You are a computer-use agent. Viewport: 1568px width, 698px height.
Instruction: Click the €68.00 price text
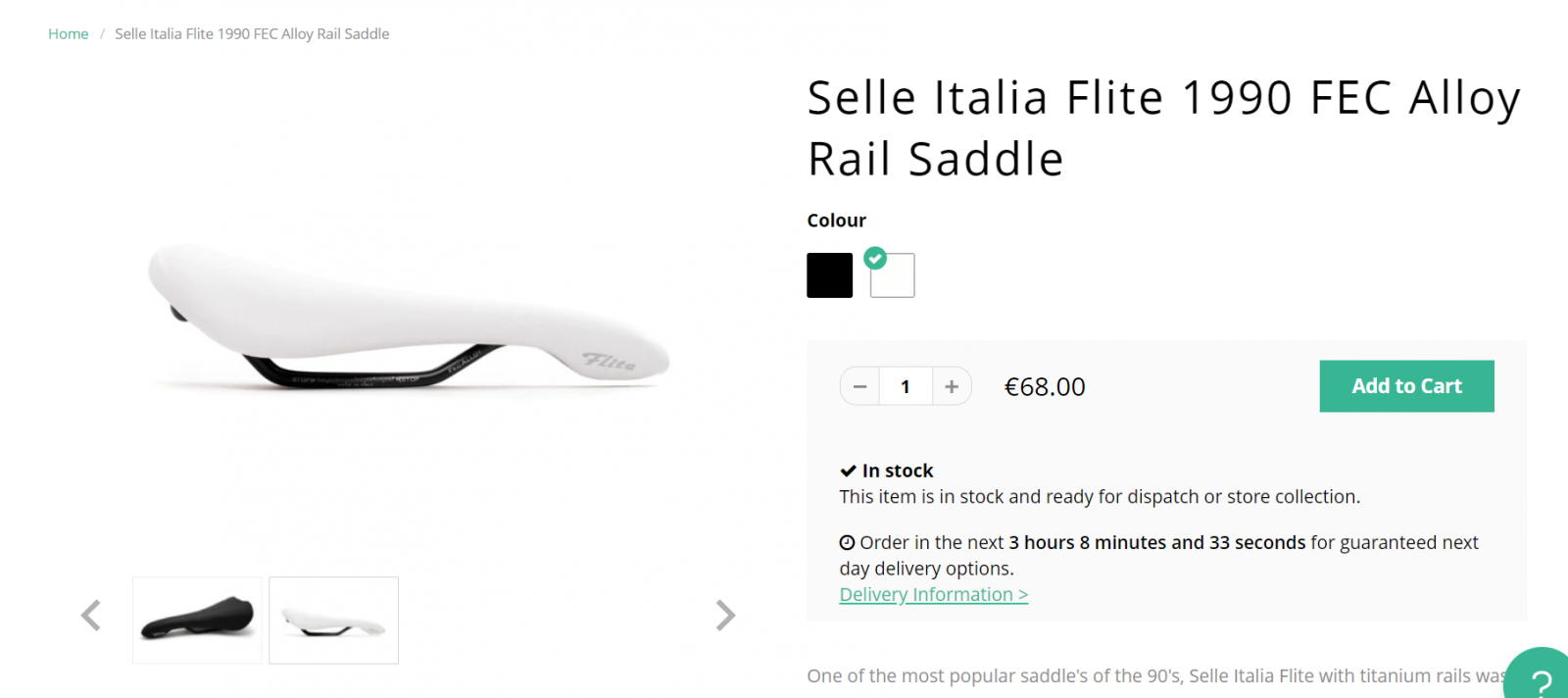[1045, 387]
